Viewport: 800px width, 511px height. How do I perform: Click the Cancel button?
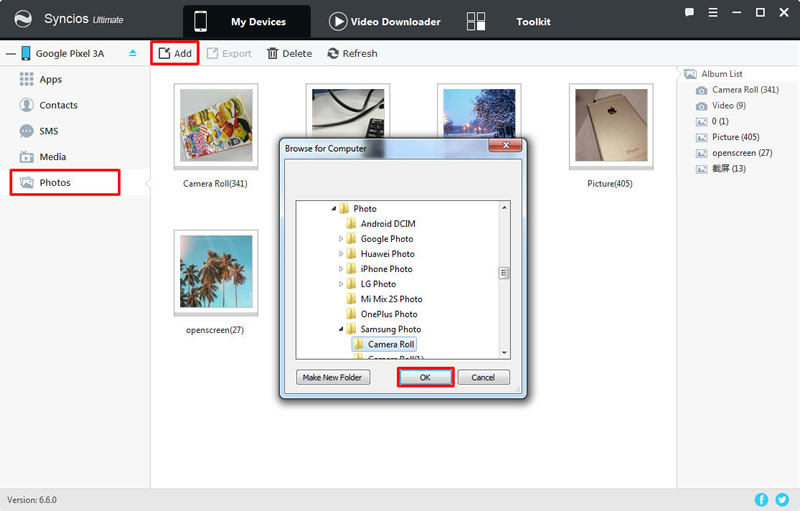(x=483, y=377)
